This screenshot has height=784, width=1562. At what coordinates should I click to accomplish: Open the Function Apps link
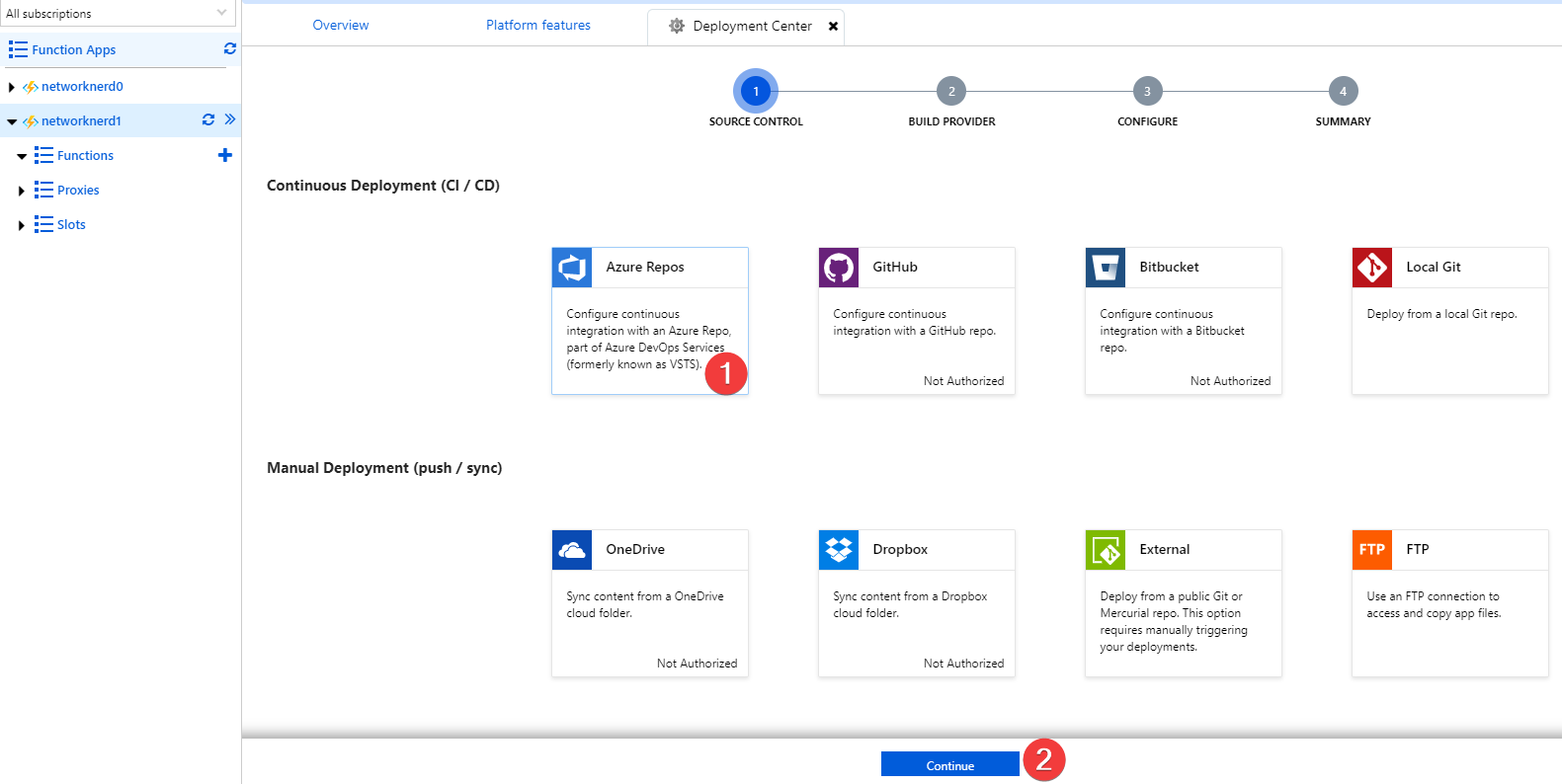coord(74,50)
